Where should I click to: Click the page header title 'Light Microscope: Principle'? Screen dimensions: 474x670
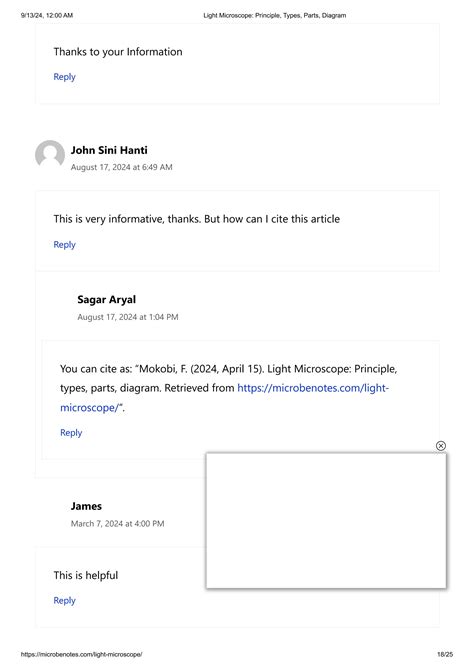pyautogui.click(x=275, y=15)
